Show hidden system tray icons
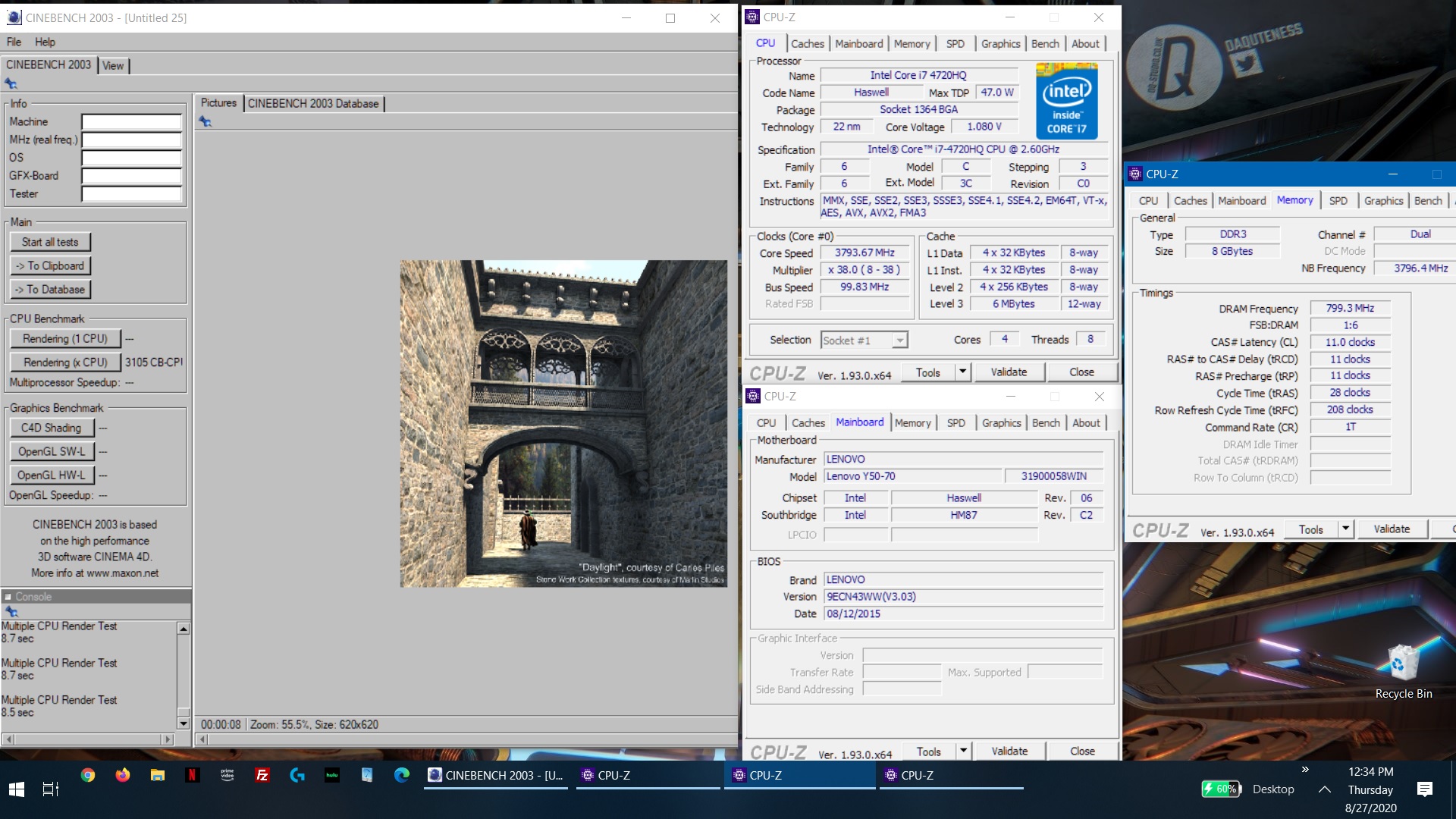1456x819 pixels. coord(1324,789)
